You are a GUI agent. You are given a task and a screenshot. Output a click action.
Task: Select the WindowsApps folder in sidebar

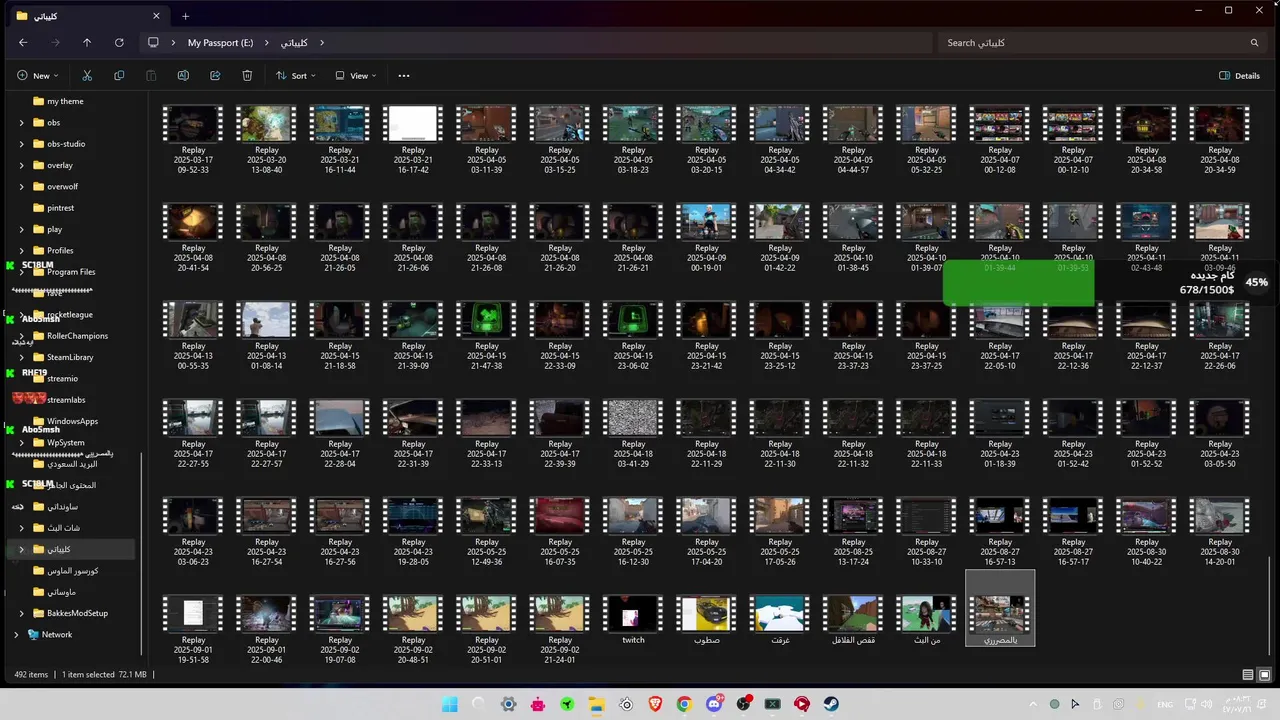(x=72, y=421)
